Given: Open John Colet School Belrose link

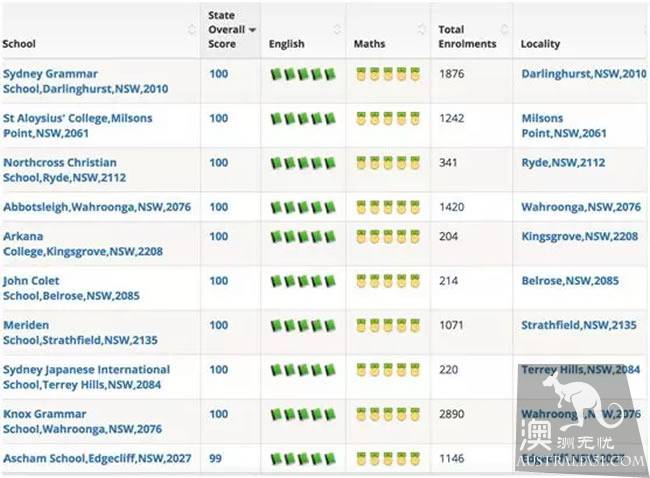Looking at the screenshot, I should [x=71, y=288].
